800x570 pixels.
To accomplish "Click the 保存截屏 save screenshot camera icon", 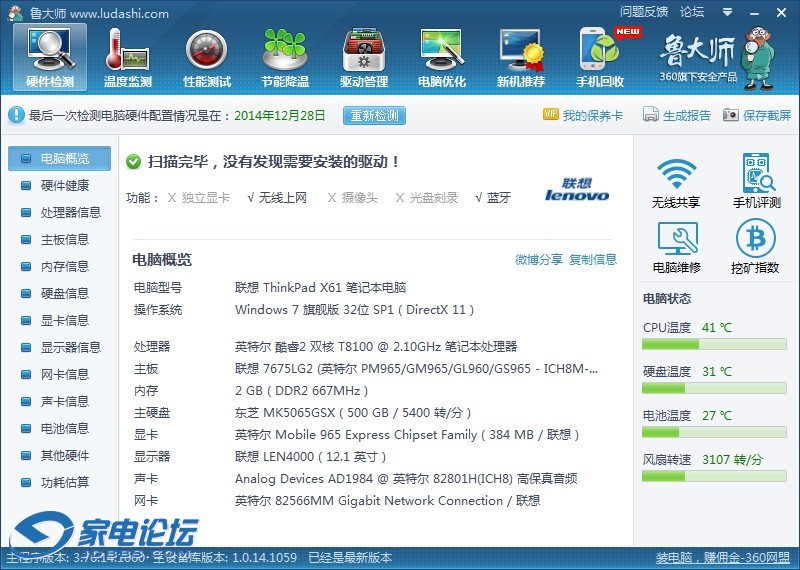I will coord(731,114).
